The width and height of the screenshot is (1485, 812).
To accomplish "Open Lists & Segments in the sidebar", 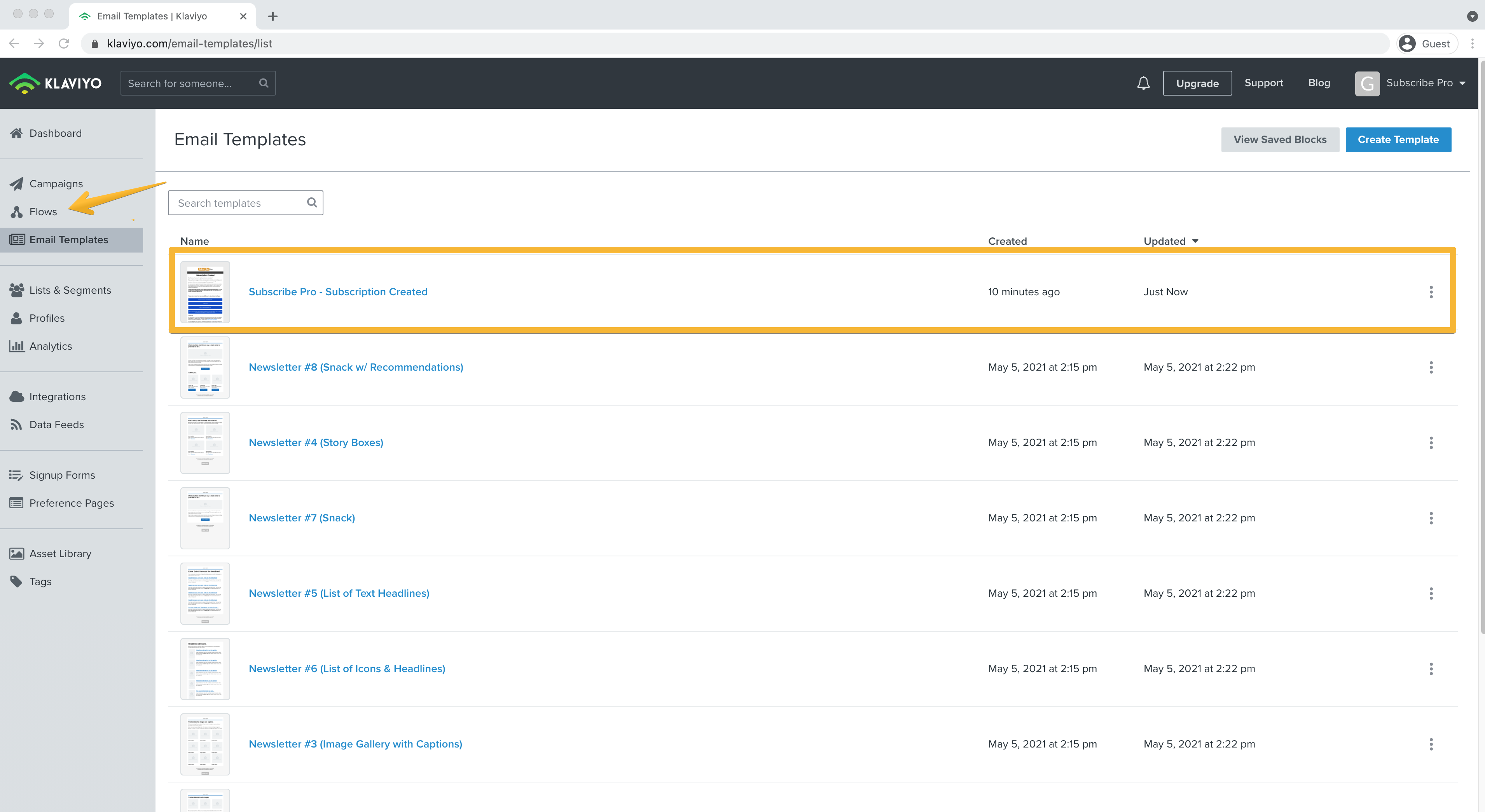I will click(x=70, y=290).
